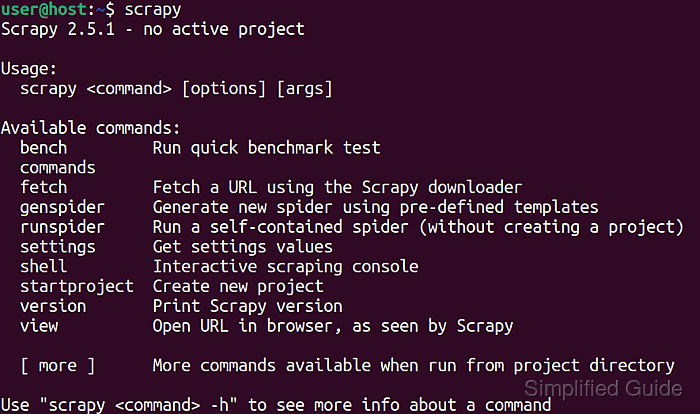Click the 'runspider' command name

(x=62, y=227)
